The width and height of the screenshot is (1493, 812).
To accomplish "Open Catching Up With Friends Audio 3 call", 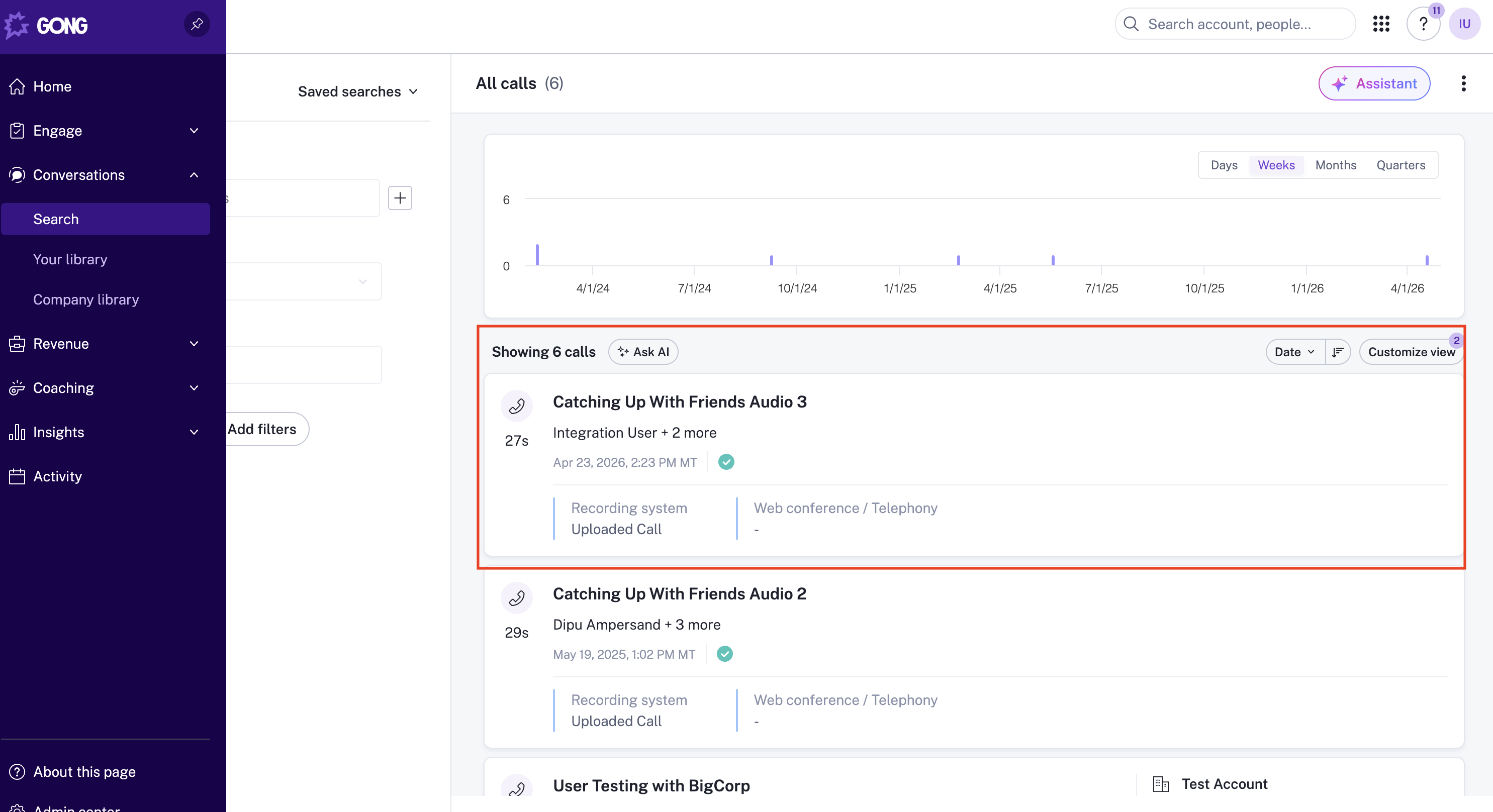I will coord(679,401).
